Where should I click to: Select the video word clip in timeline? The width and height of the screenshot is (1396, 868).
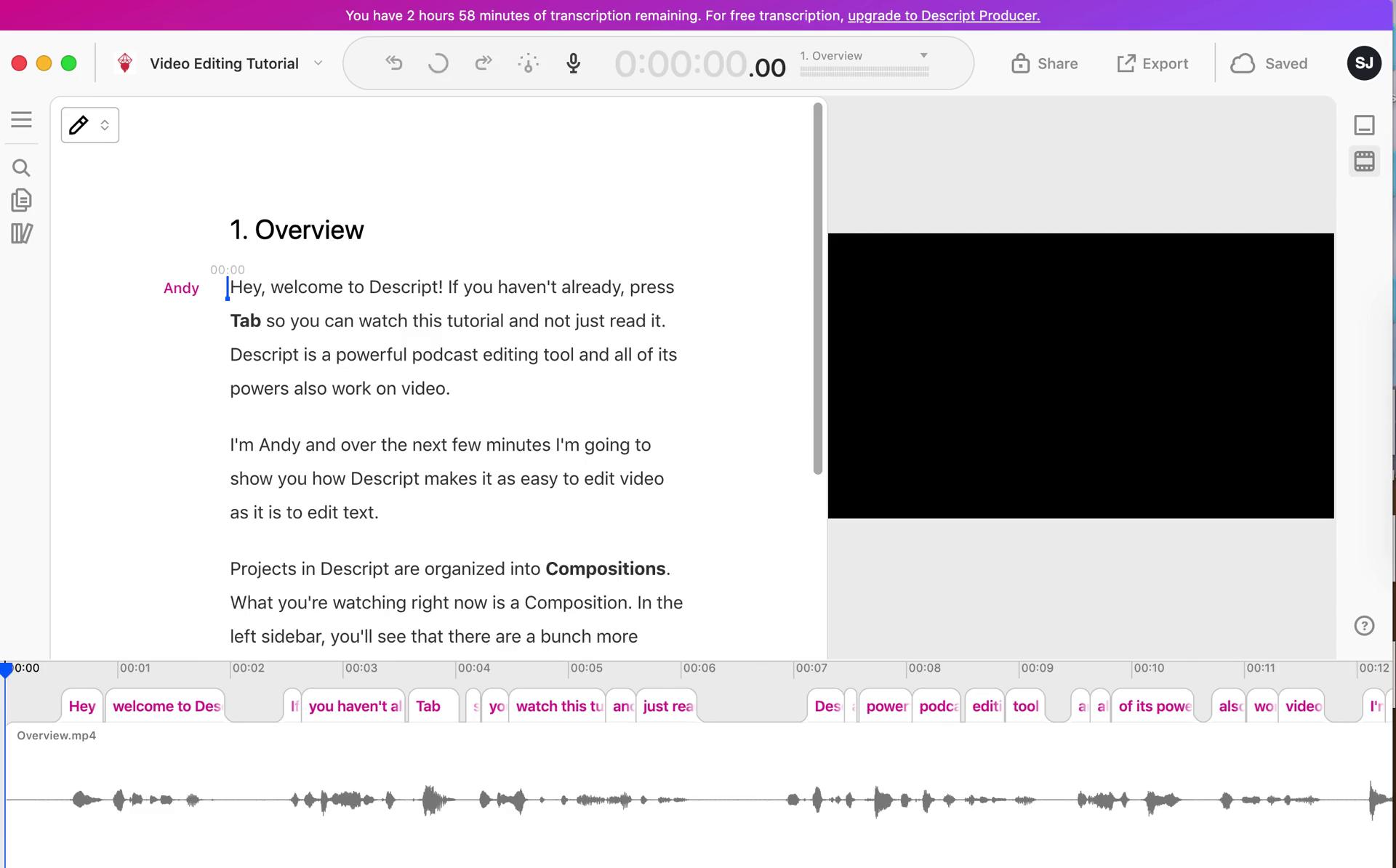(1301, 706)
